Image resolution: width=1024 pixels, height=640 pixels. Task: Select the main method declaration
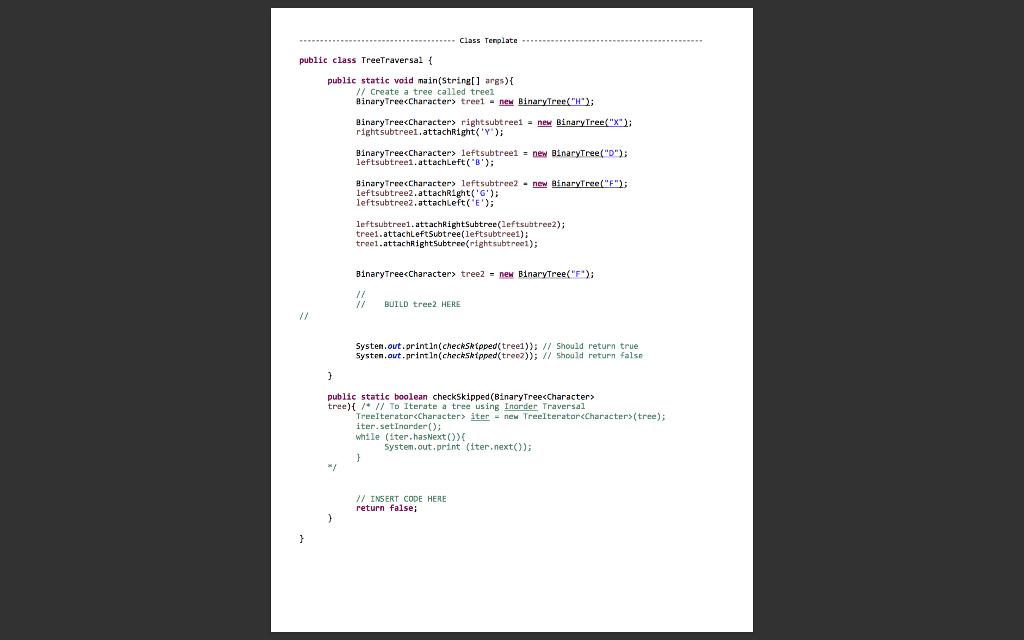click(420, 80)
